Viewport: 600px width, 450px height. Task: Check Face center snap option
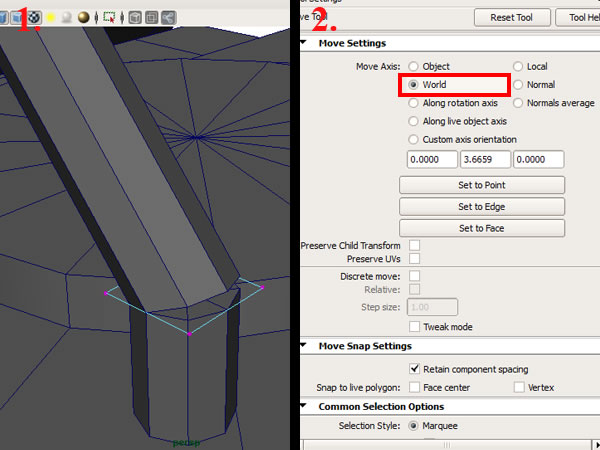coord(414,387)
